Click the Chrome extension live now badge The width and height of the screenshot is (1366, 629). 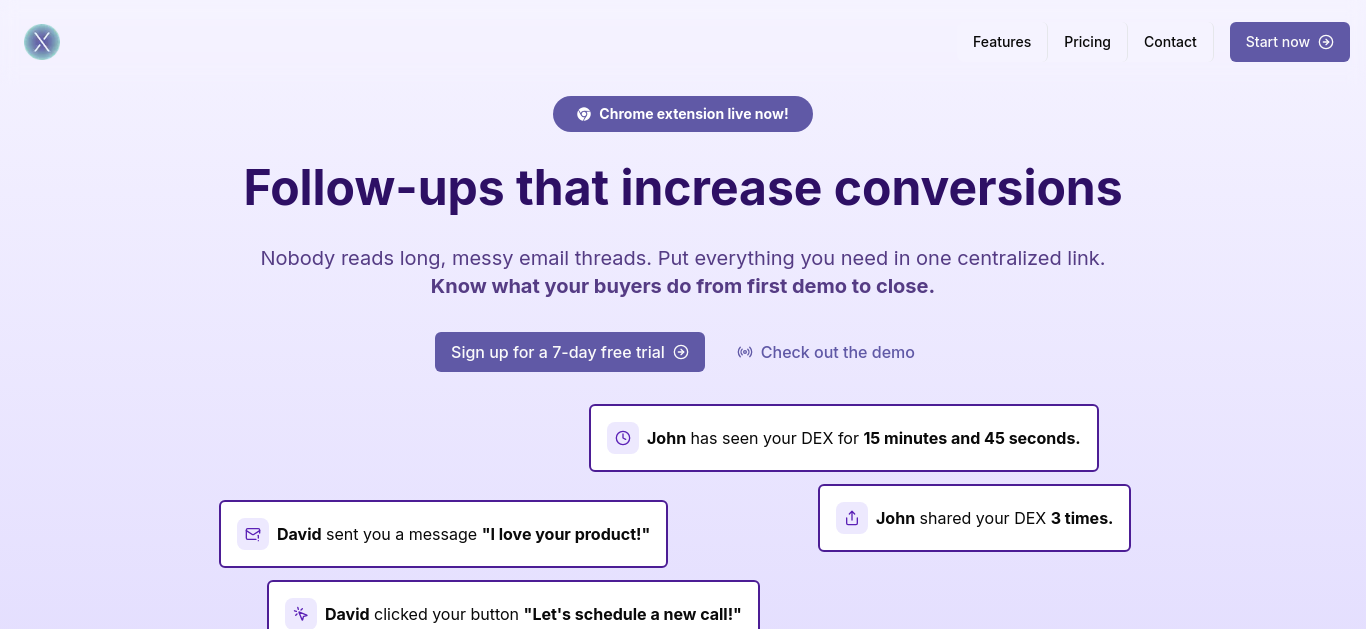click(x=683, y=114)
